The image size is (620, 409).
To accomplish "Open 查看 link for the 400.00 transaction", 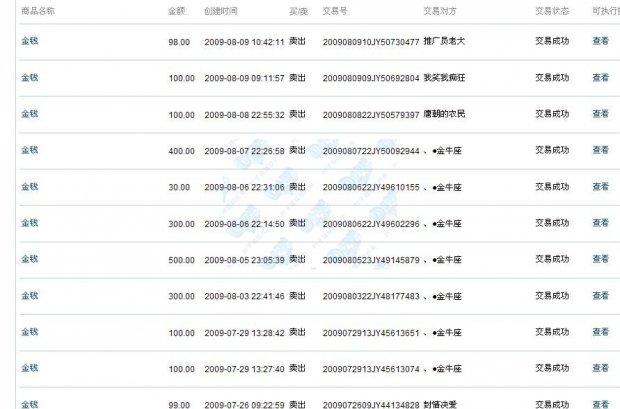I will point(600,150).
